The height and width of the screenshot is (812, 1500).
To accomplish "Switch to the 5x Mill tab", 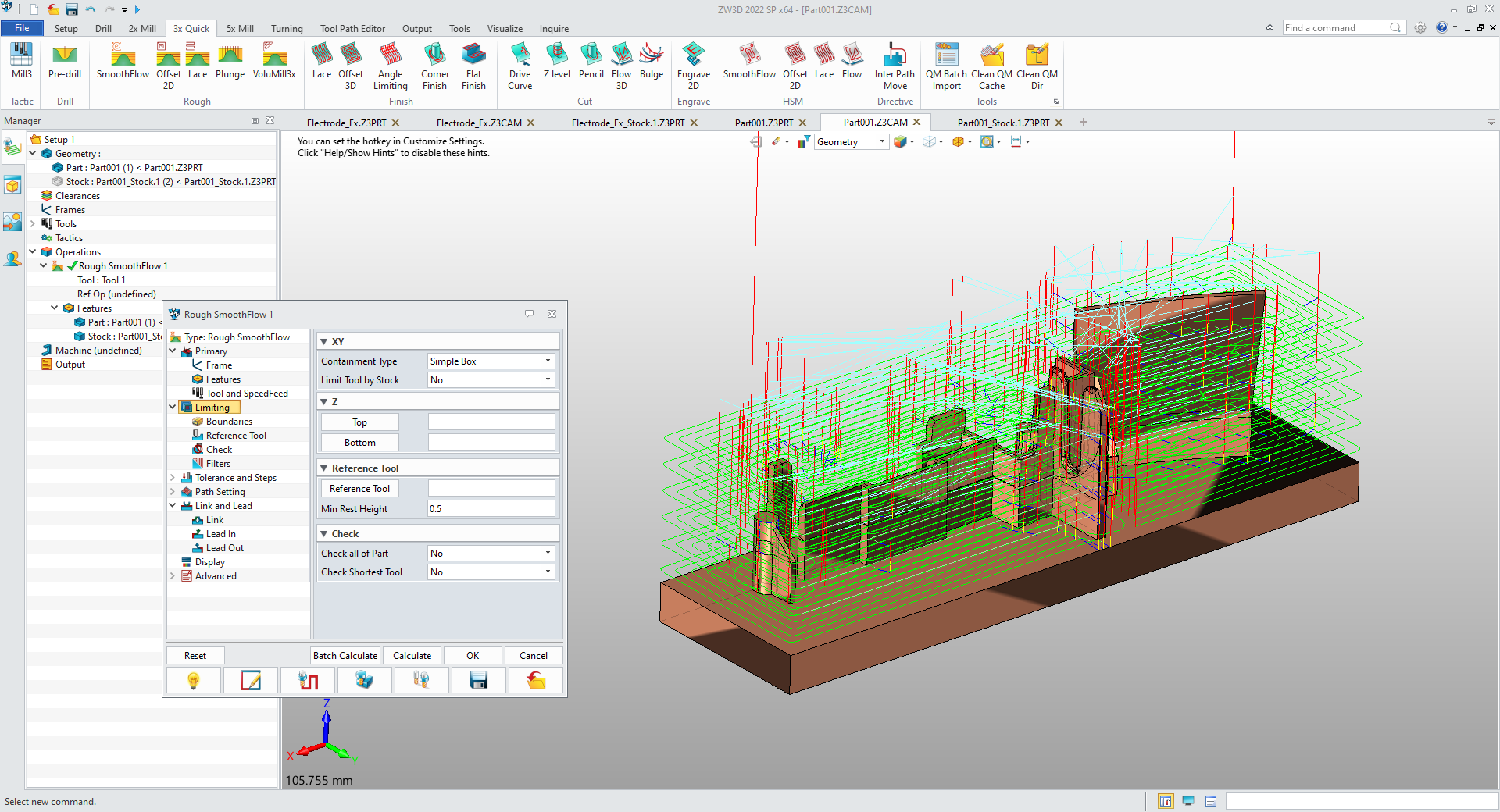I will (240, 29).
